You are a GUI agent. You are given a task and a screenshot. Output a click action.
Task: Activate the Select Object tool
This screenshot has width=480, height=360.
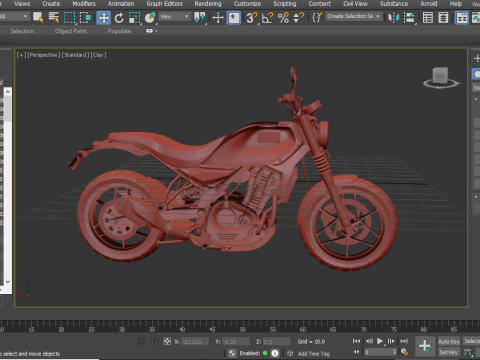coord(38,17)
